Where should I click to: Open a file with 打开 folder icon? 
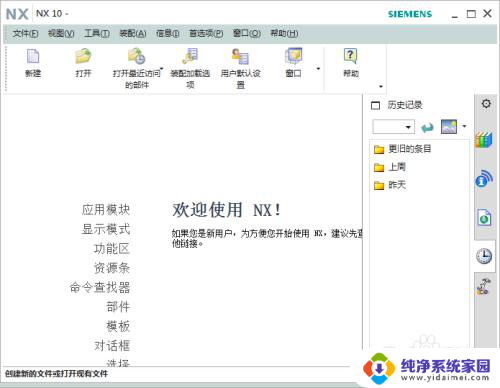[83, 57]
